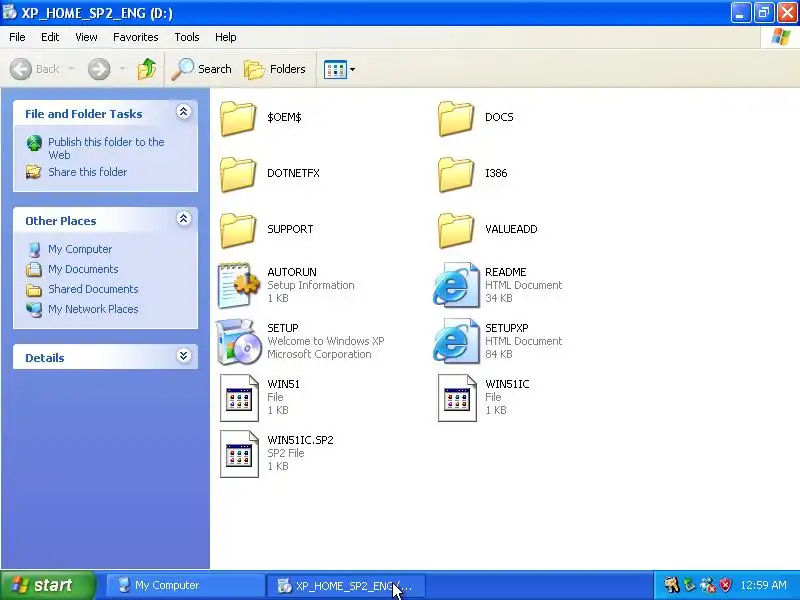
Task: Click the Forward navigation arrow
Action: [99, 69]
